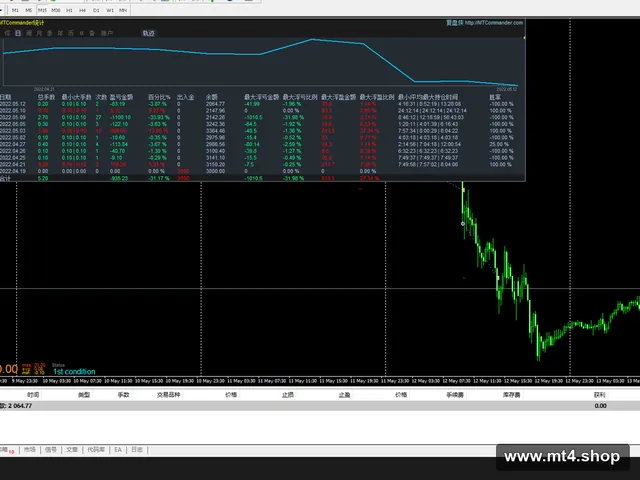Open the 市场 terminal tab
Image resolution: width=640 pixels, height=480 pixels.
(30, 449)
